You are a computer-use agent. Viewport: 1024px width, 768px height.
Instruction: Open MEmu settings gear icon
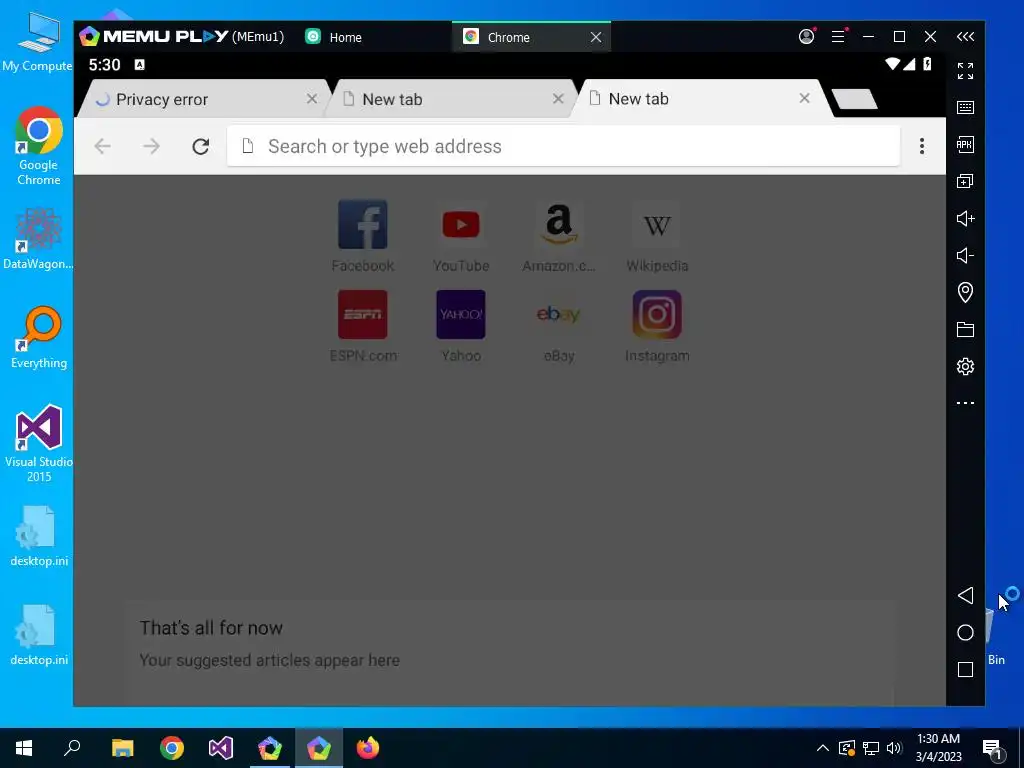pyautogui.click(x=965, y=366)
